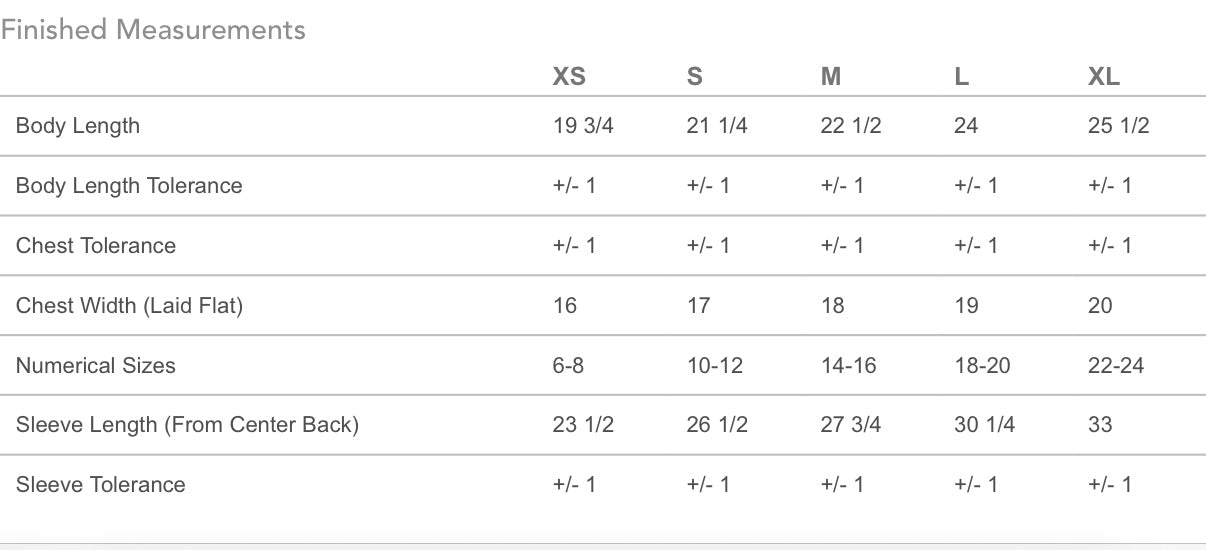1206x550 pixels.
Task: Click the L size column header
Action: coord(962,77)
